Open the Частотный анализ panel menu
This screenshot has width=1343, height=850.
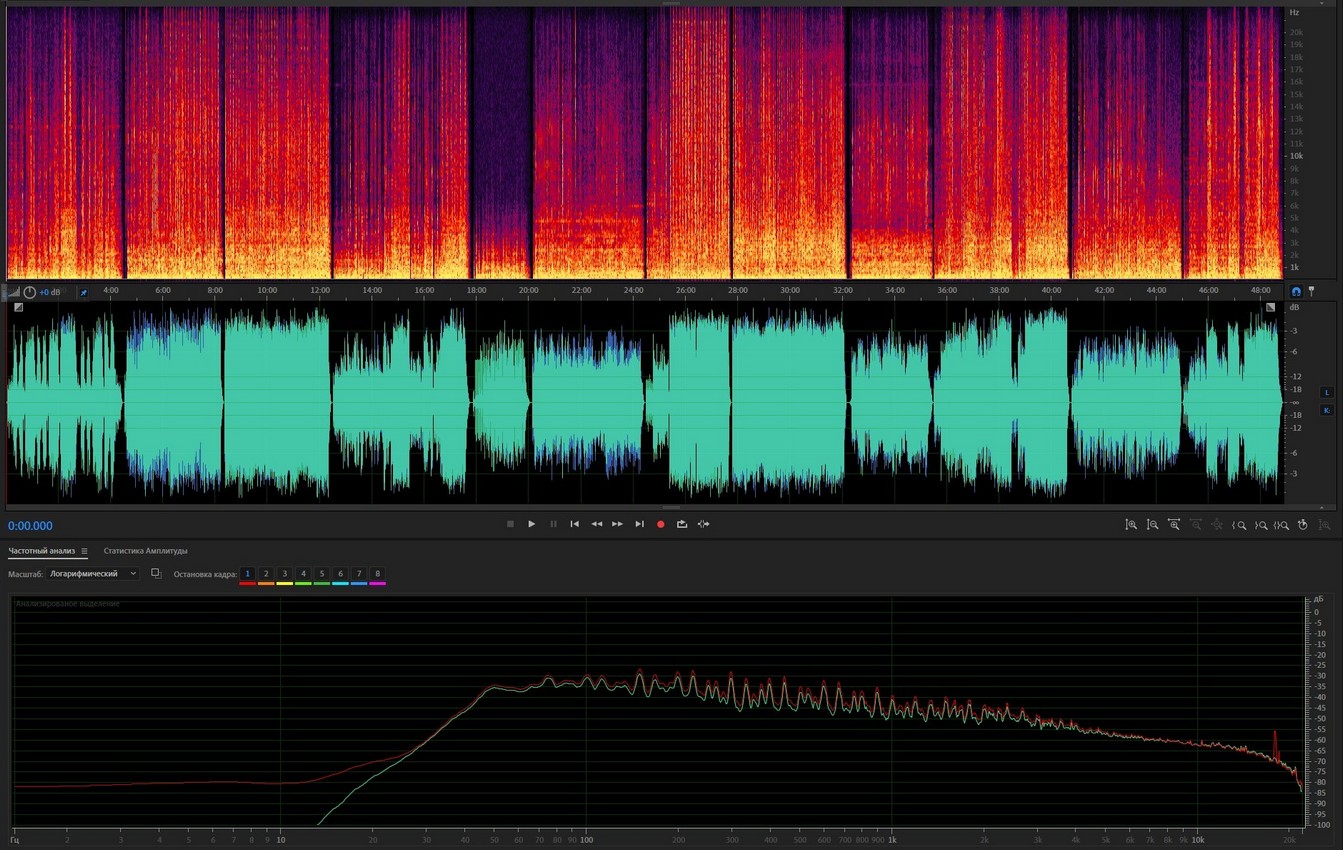(x=85, y=551)
